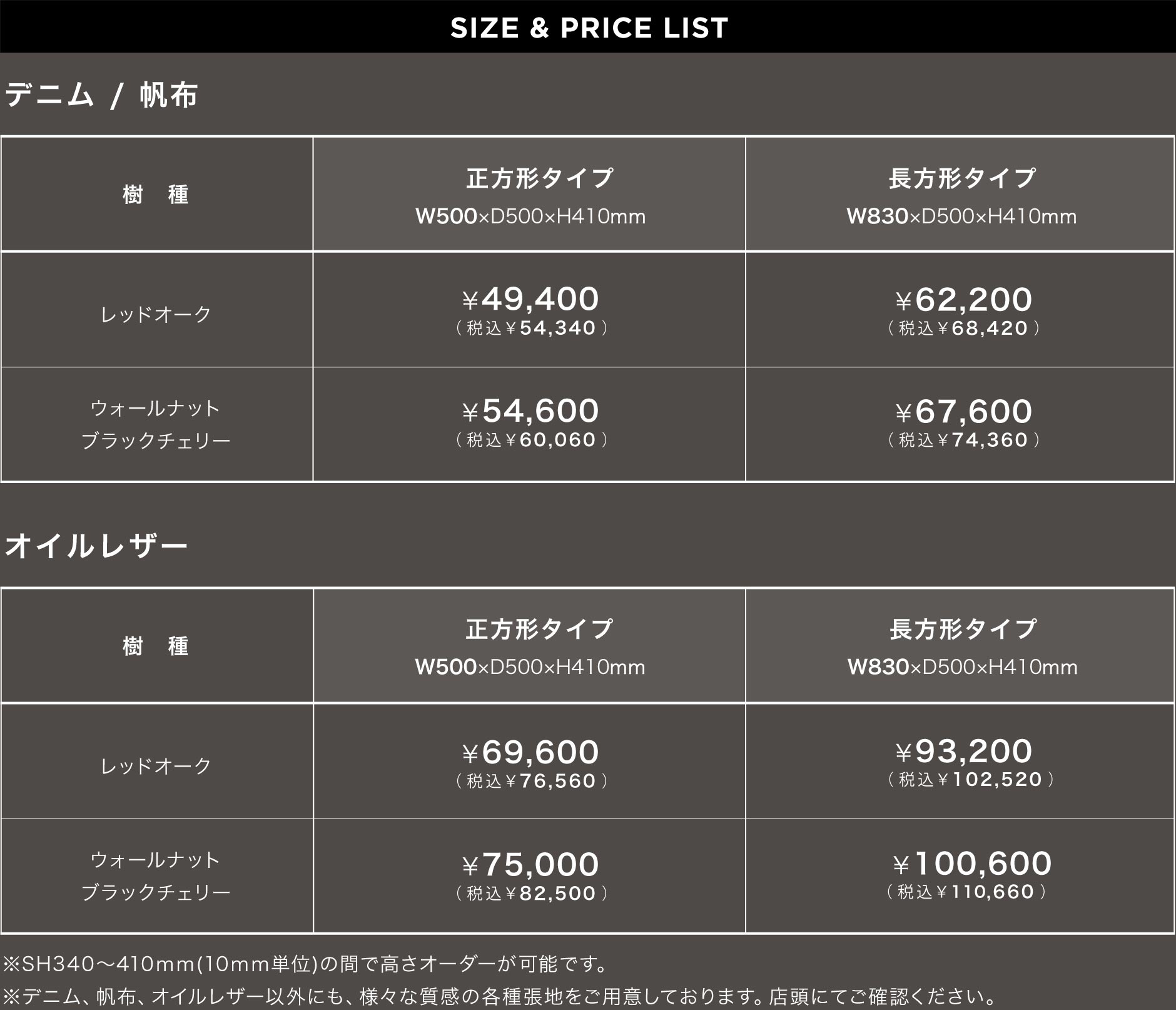Click the ¥75,000 oil leather price

(530, 864)
